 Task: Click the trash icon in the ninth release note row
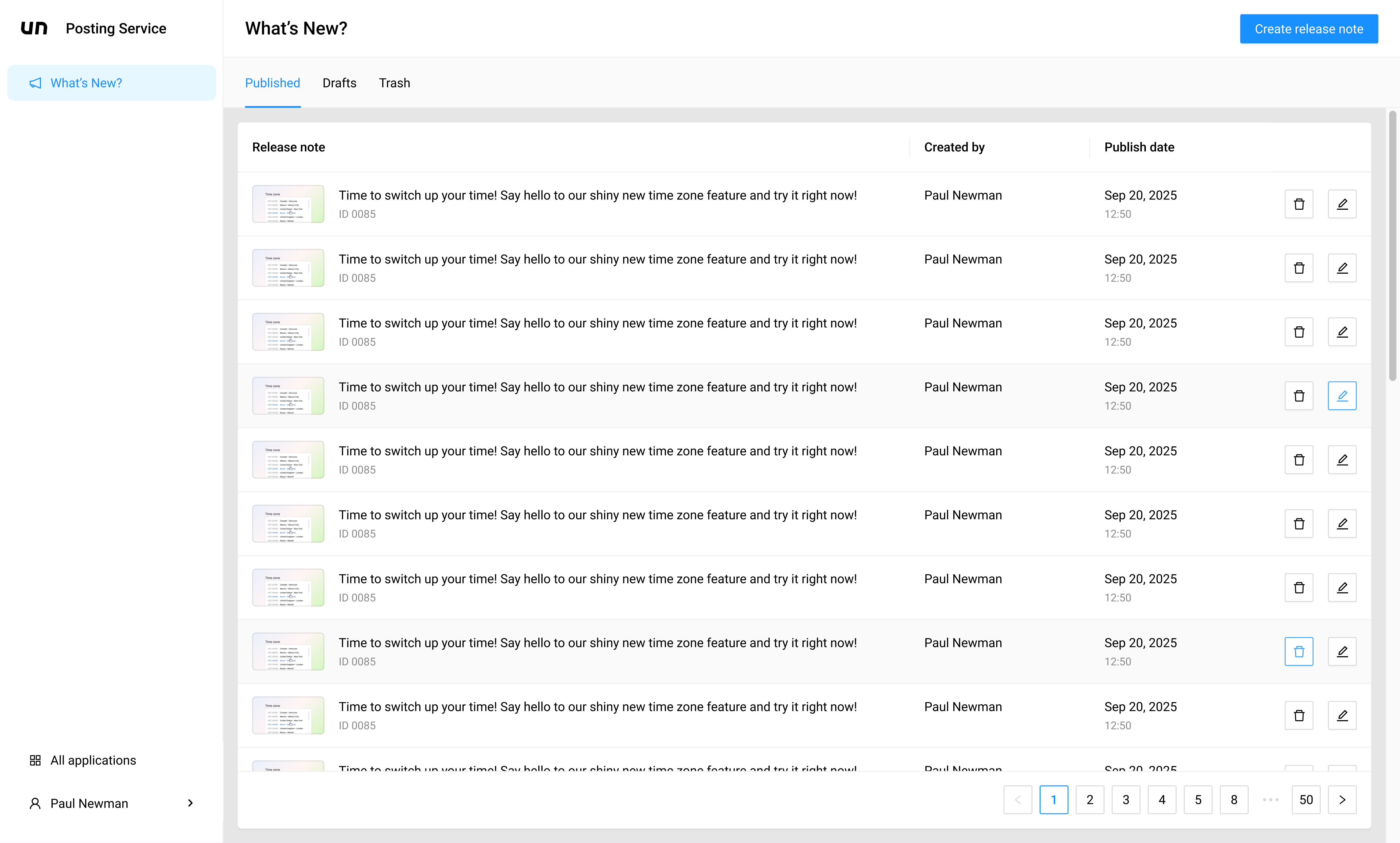[1299, 715]
